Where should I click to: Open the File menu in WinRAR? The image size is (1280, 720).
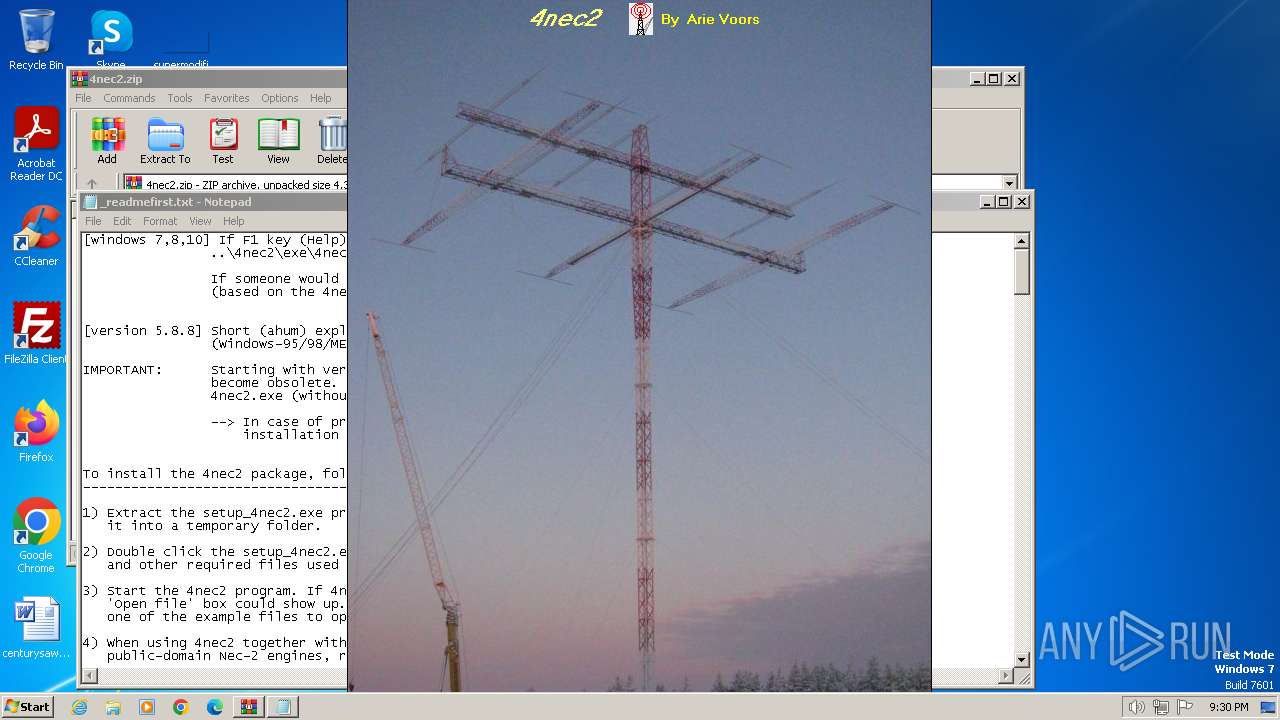83,98
